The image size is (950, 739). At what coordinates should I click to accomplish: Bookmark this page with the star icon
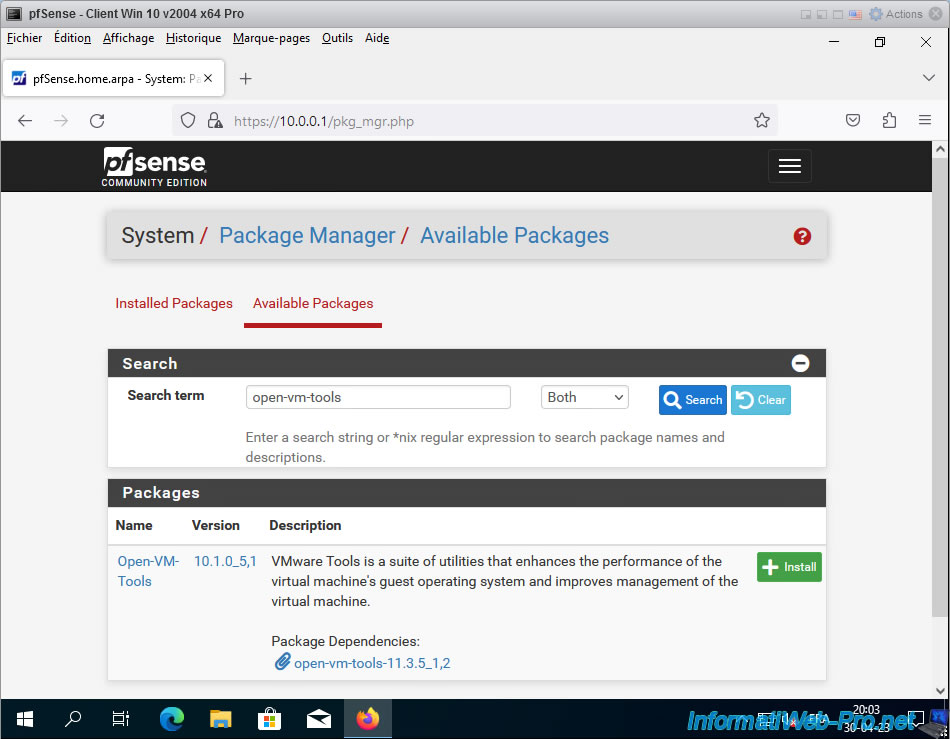(762, 121)
